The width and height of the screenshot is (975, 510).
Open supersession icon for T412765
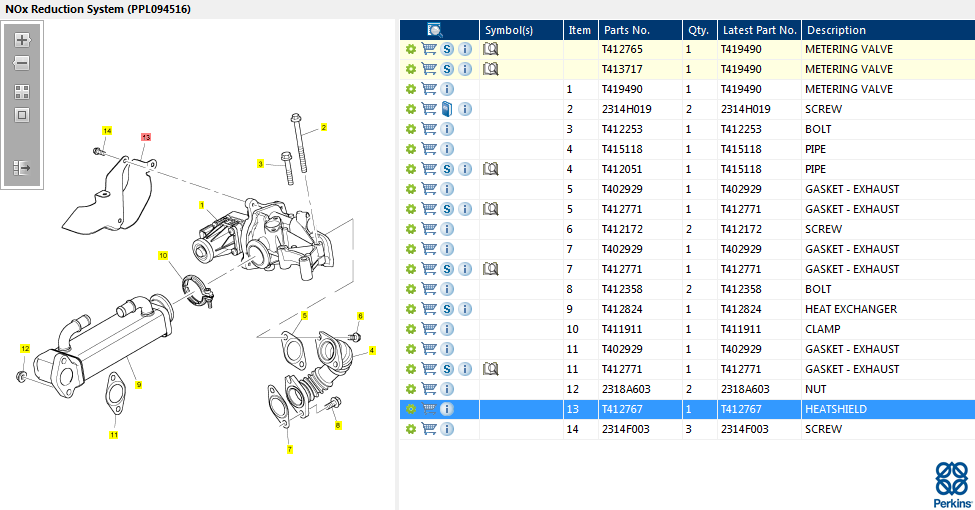tap(447, 49)
